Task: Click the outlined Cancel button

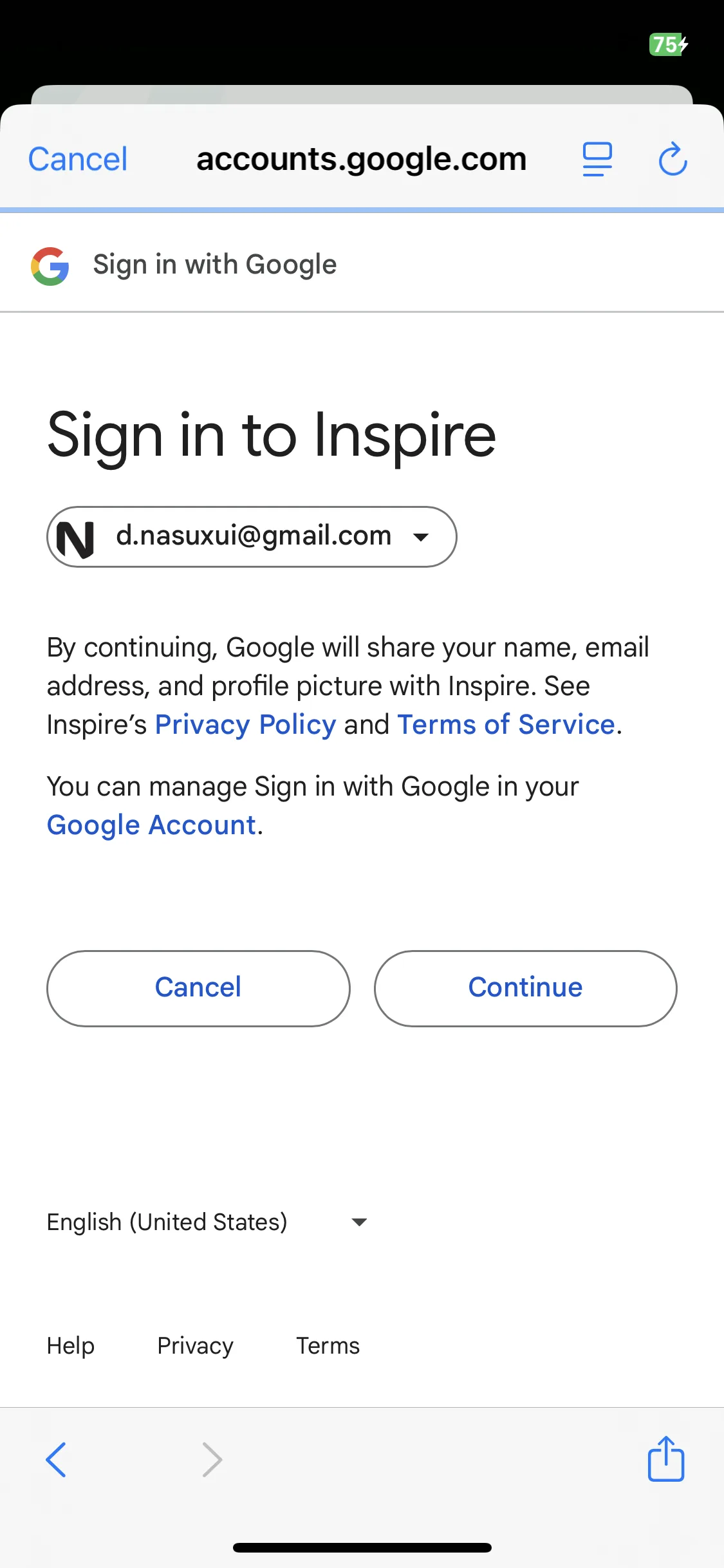Action: [198, 988]
